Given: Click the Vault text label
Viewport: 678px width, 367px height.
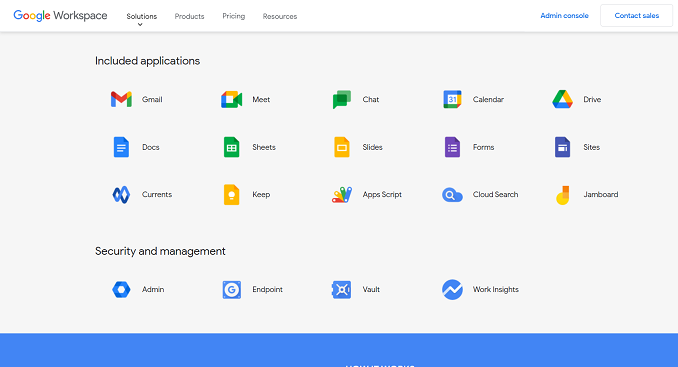Looking at the screenshot, I should 371,290.
